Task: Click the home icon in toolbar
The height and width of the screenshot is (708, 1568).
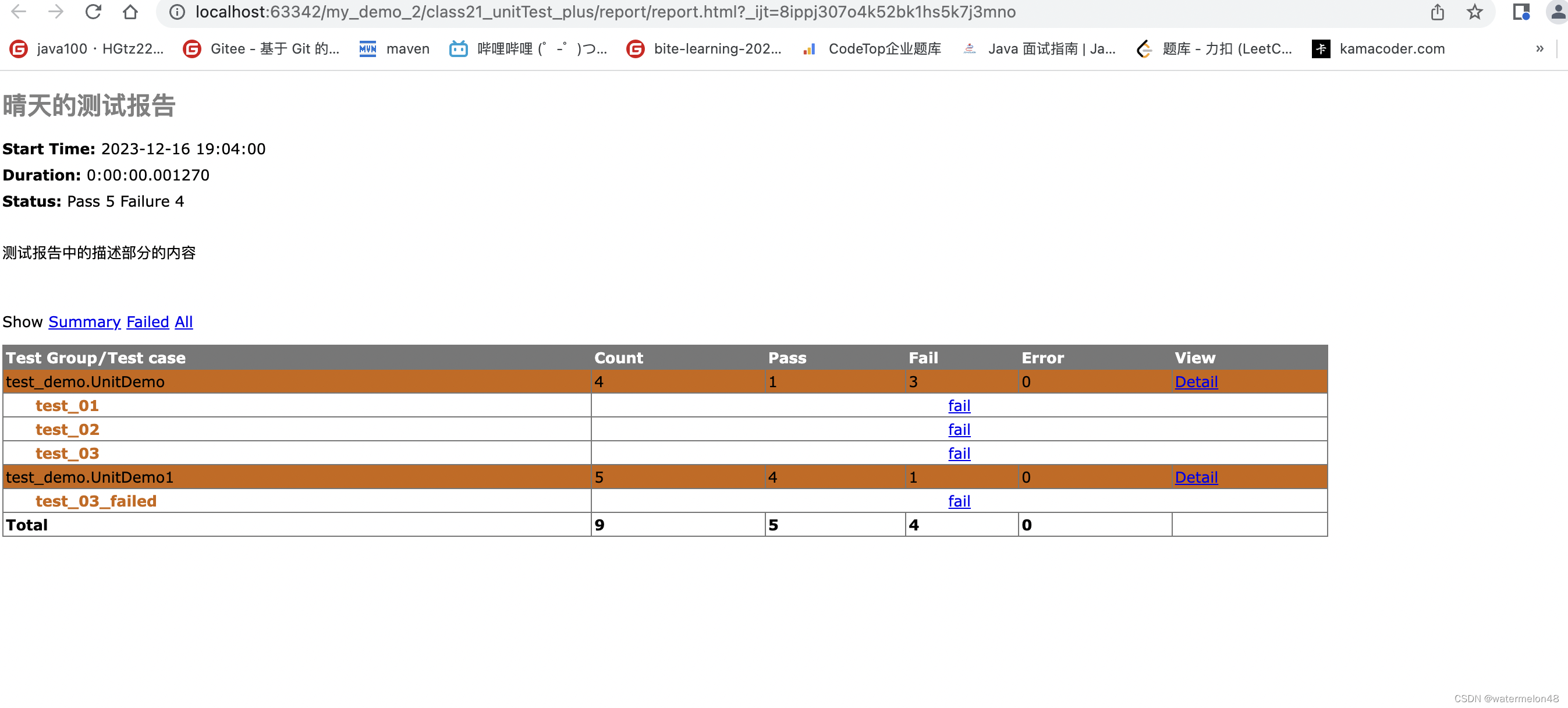Action: coord(130,12)
